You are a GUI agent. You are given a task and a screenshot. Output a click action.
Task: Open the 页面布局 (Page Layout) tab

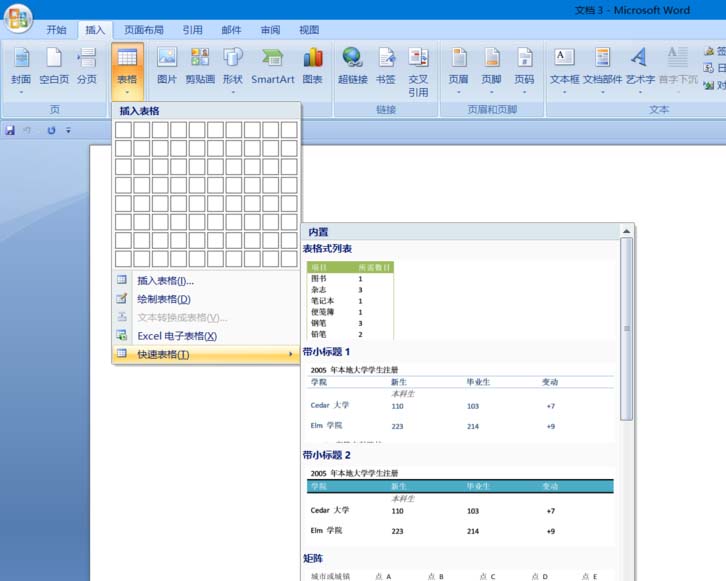(144, 30)
